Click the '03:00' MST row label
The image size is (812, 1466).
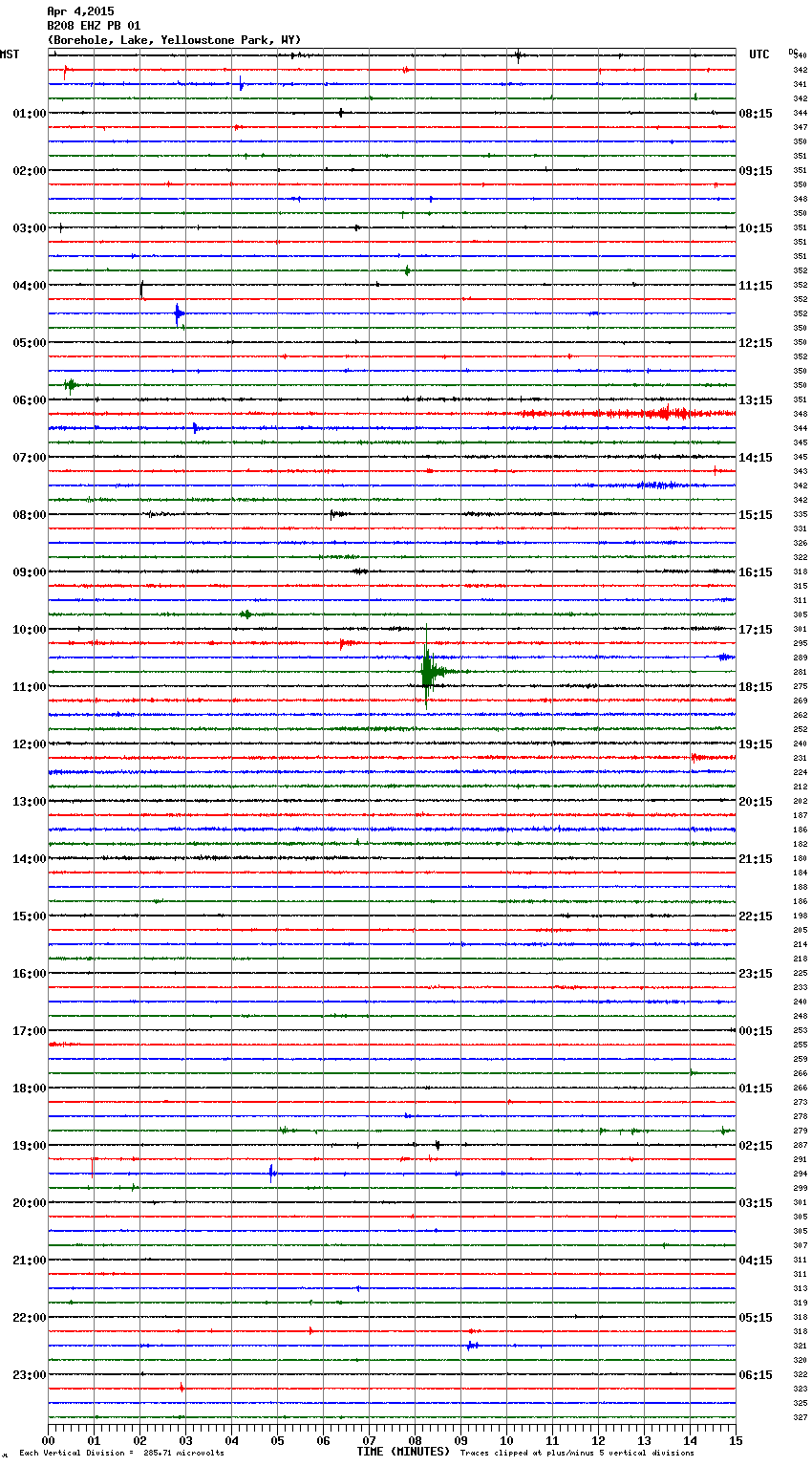30,228
